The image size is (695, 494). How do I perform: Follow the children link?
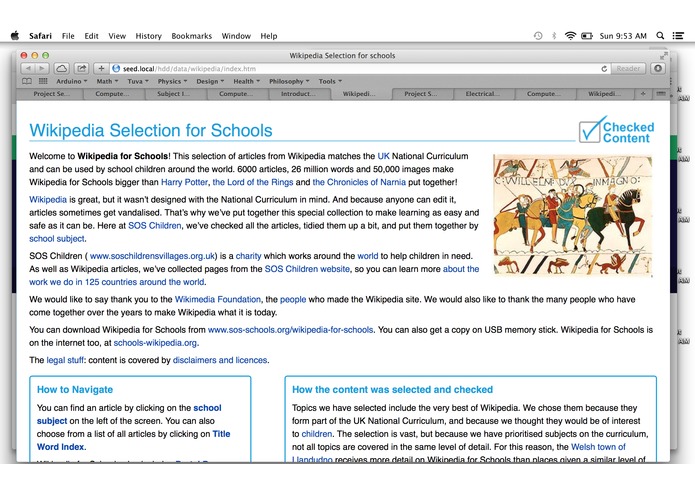pos(316,434)
